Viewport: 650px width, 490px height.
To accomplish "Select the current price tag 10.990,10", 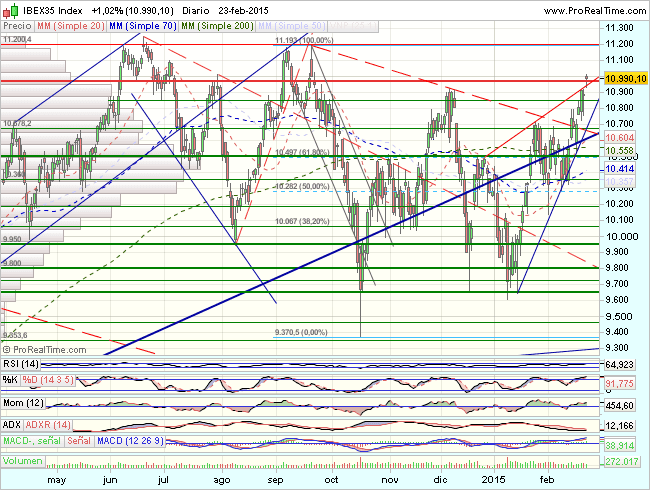I will coord(626,79).
